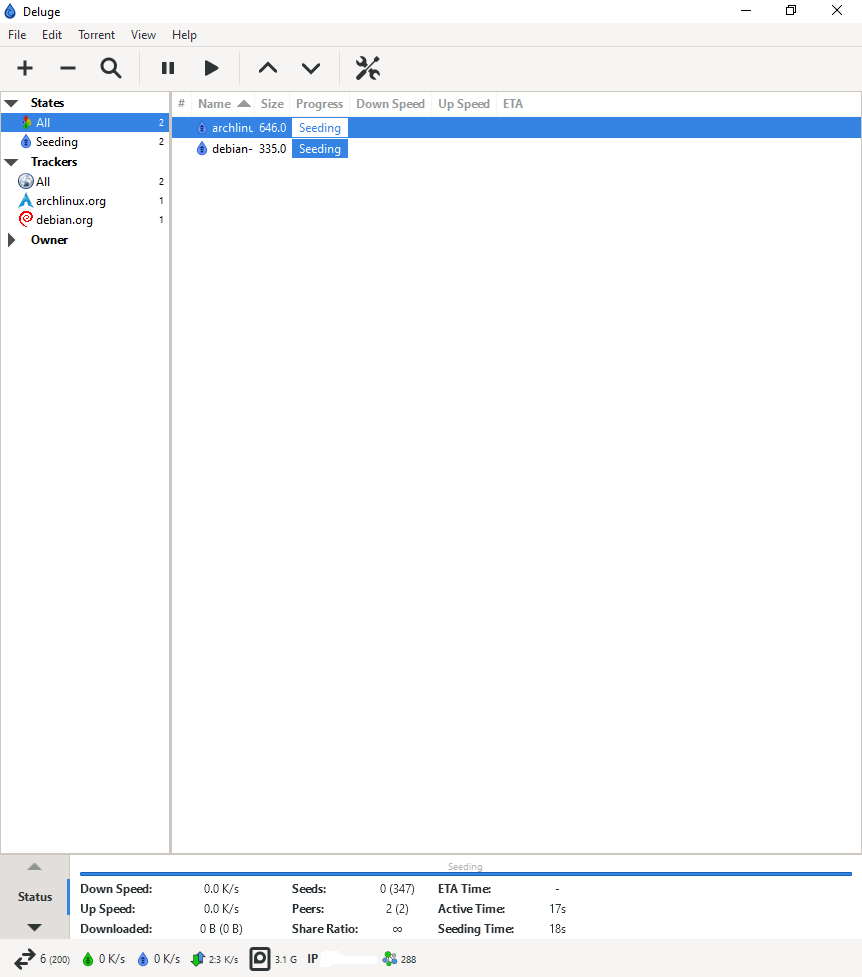Move torrent down in queue

[x=311, y=68]
